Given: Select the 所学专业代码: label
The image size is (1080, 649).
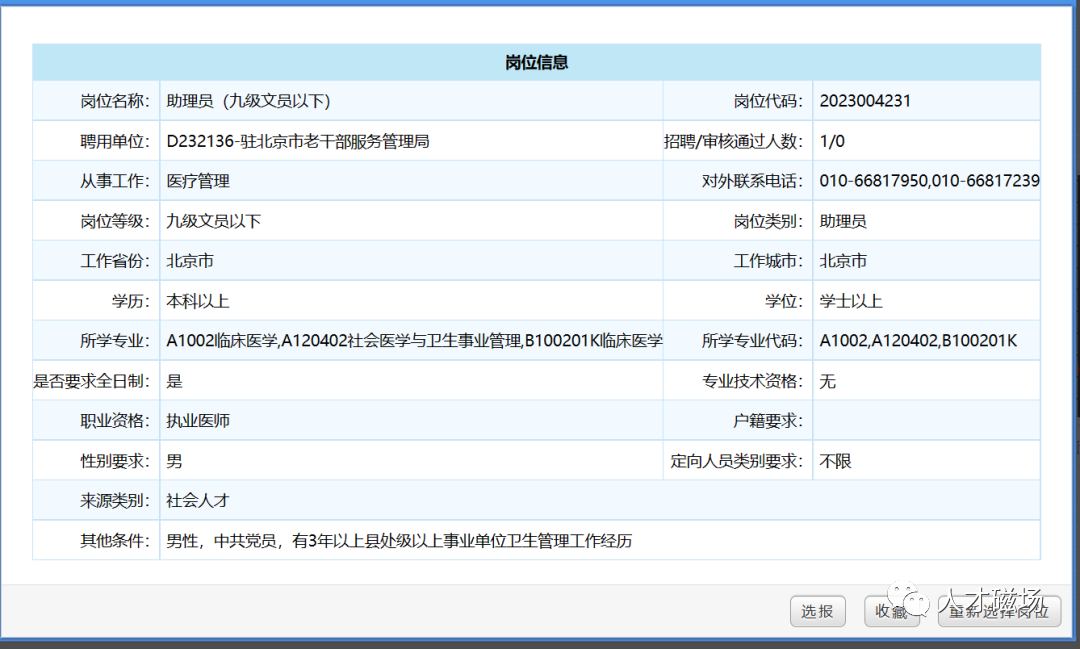Looking at the screenshot, I should (x=752, y=341).
